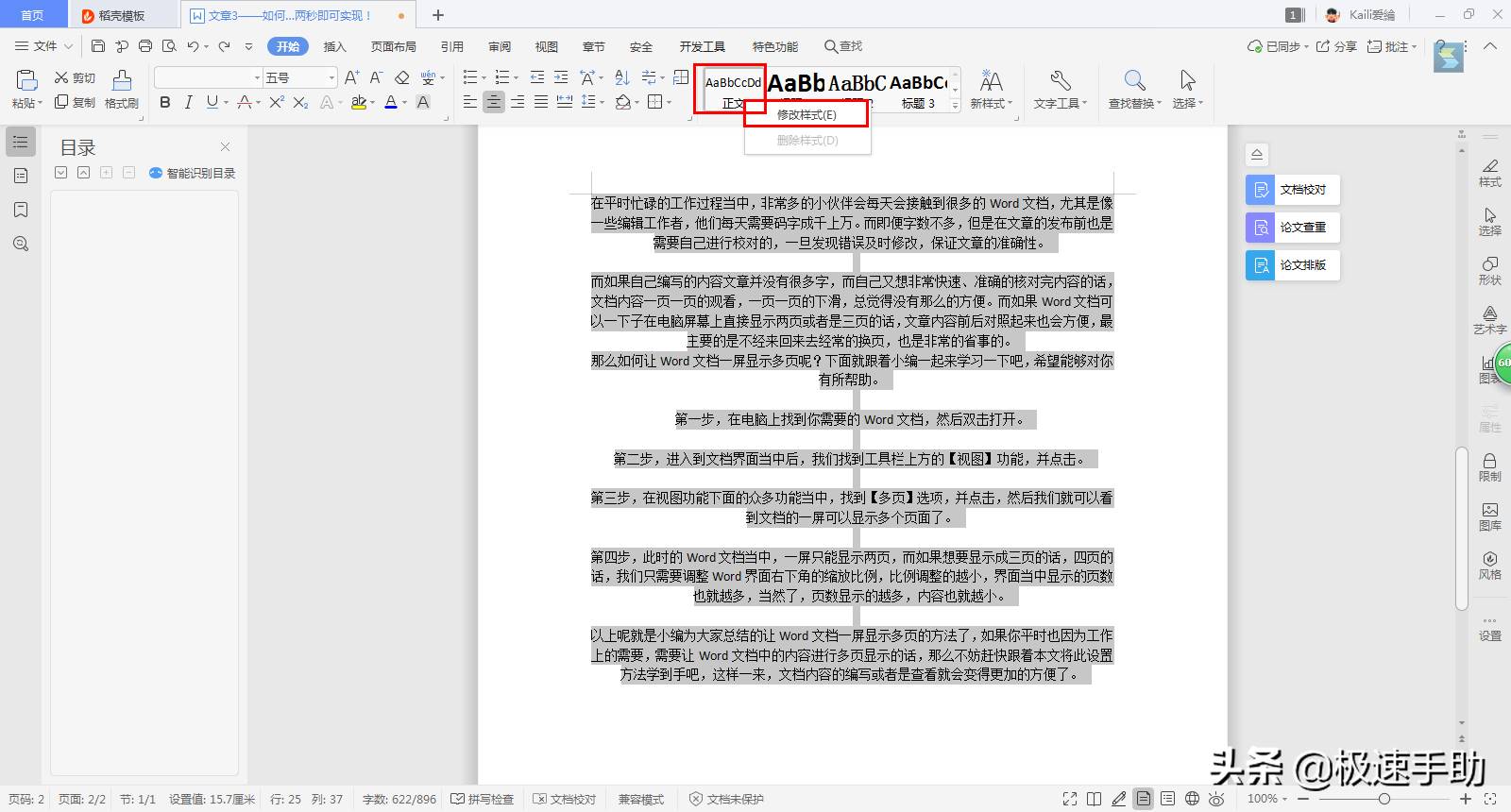Click the Save icon in quick access toolbar

coord(98,46)
